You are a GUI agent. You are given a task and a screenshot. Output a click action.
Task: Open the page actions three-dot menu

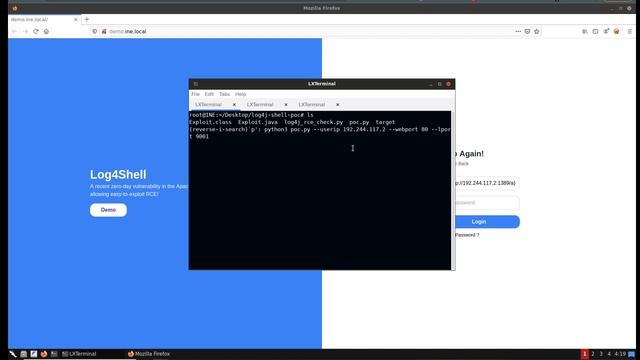pos(518,31)
